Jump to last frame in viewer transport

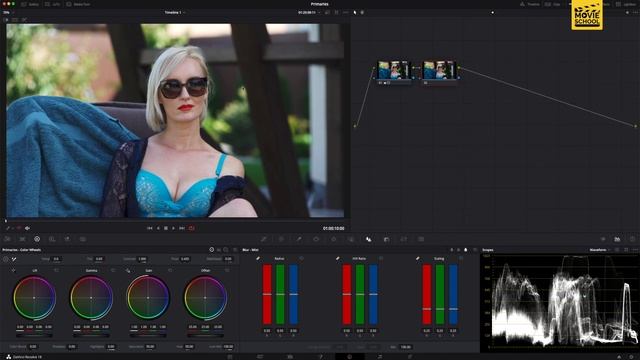(x=182, y=228)
